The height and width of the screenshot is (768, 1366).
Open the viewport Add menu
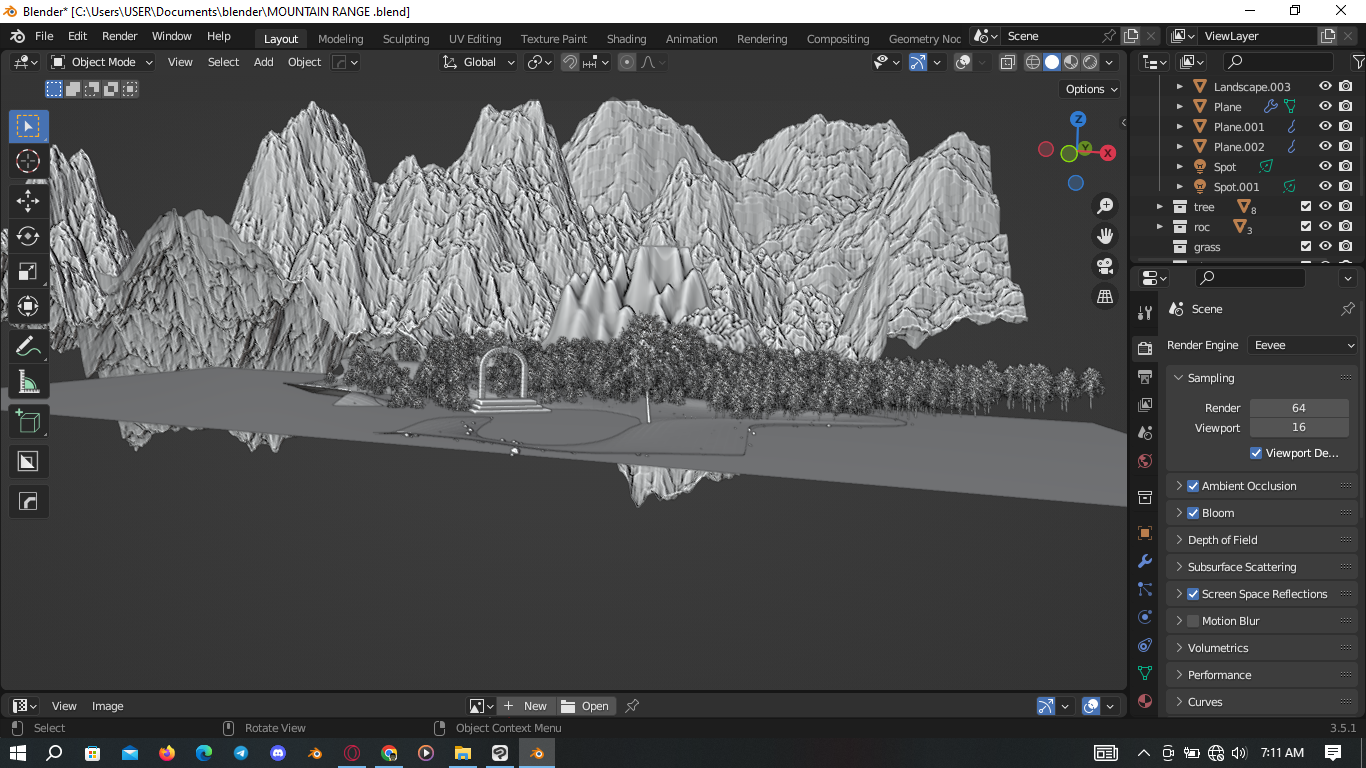tap(264, 62)
